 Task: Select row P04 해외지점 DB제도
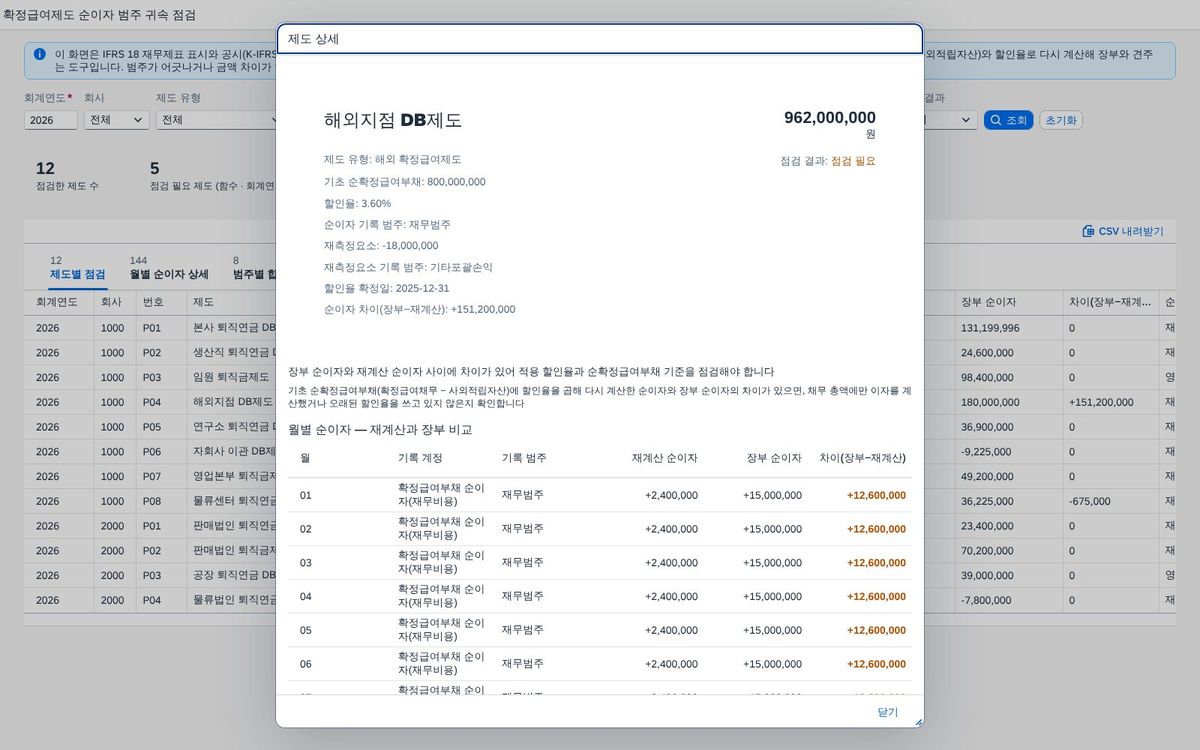[600, 402]
